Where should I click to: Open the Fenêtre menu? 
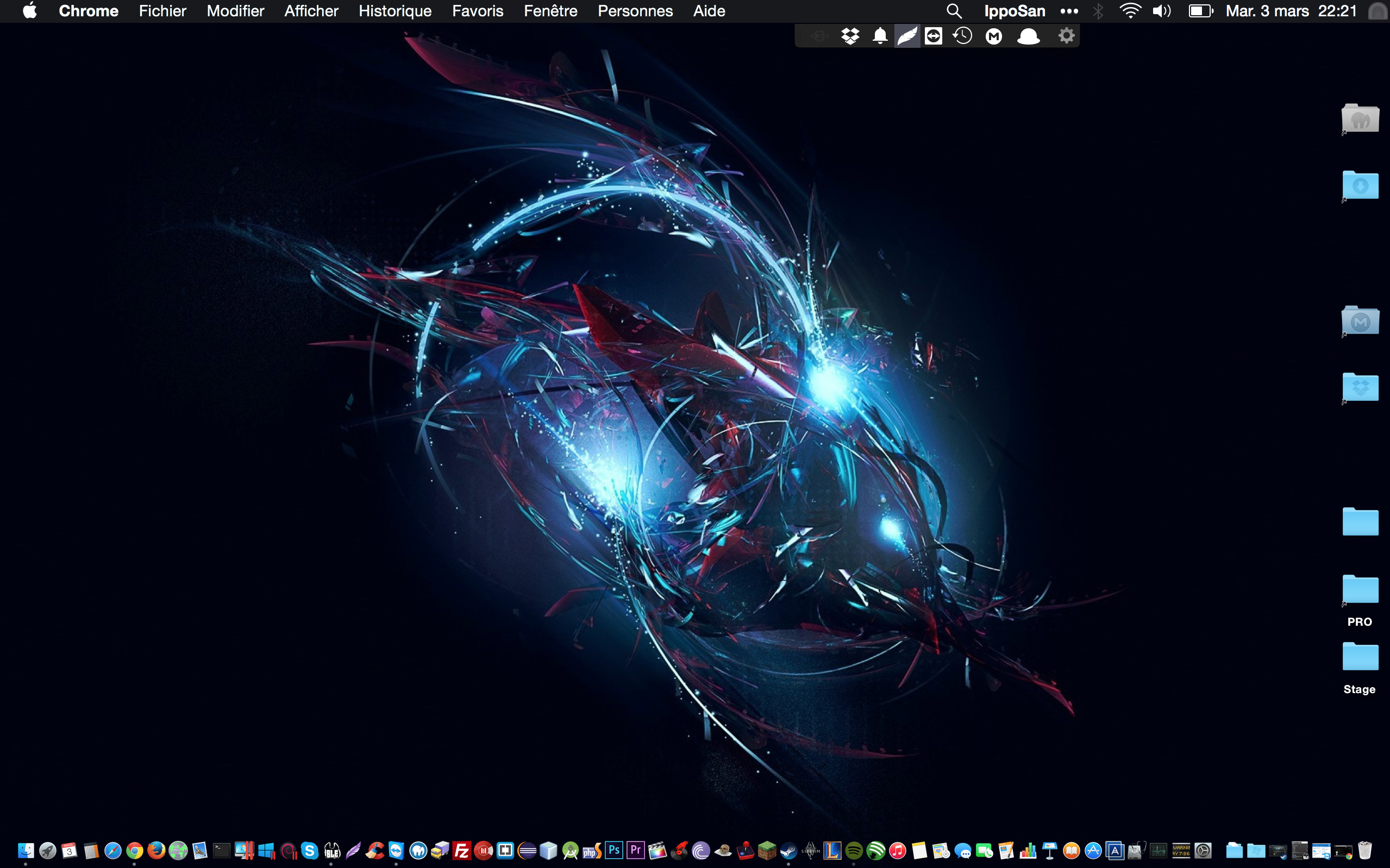[550, 11]
